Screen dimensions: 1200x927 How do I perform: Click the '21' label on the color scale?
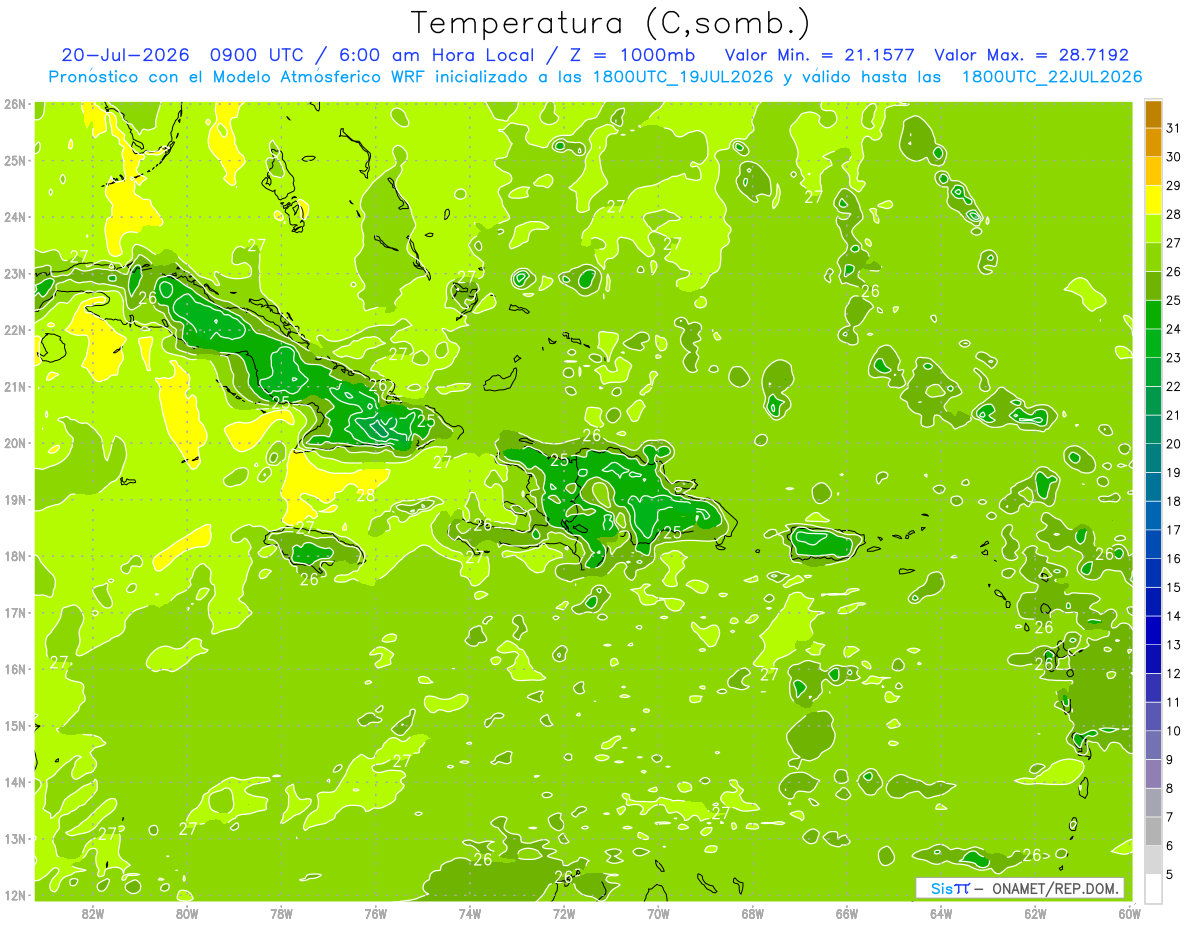point(1174,415)
